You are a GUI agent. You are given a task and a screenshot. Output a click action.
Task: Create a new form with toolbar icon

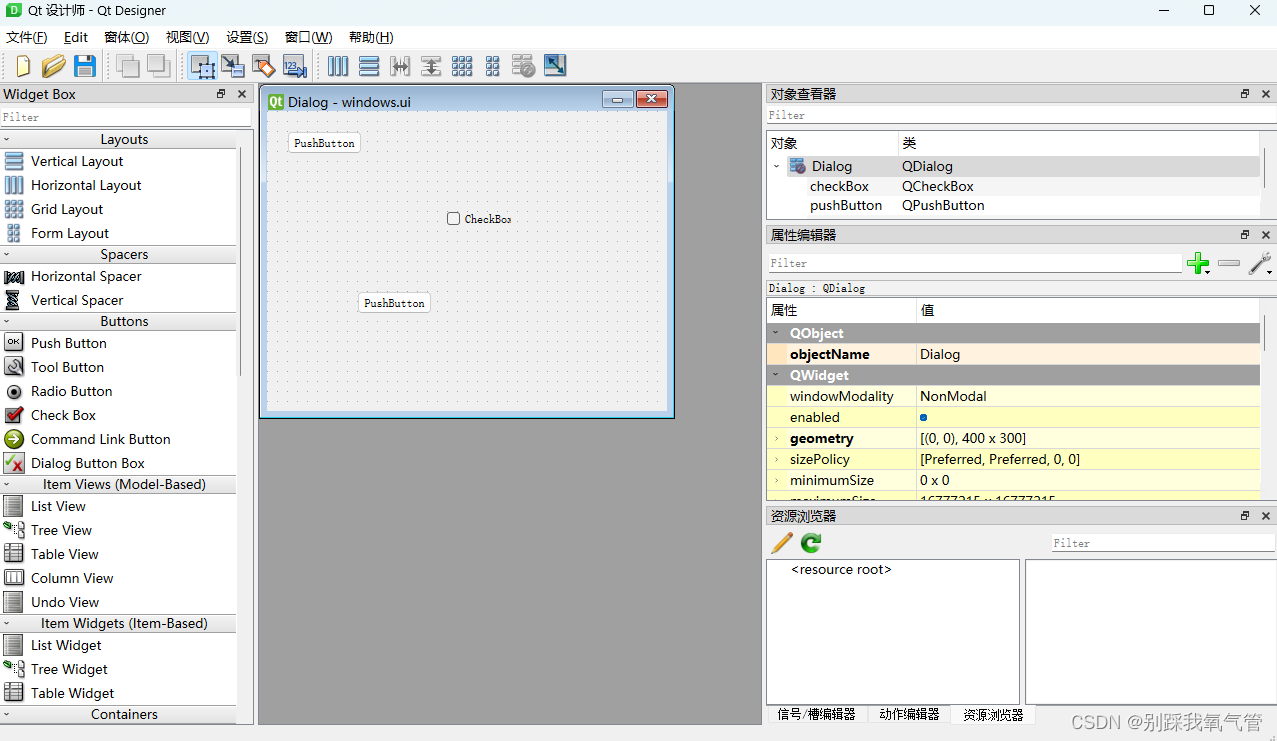23,66
